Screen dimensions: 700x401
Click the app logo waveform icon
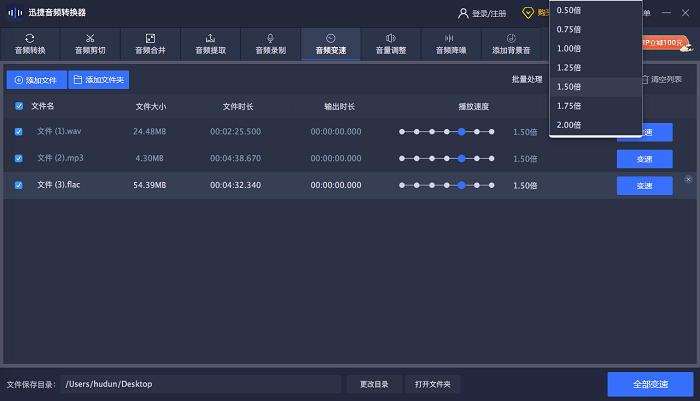(x=15, y=13)
